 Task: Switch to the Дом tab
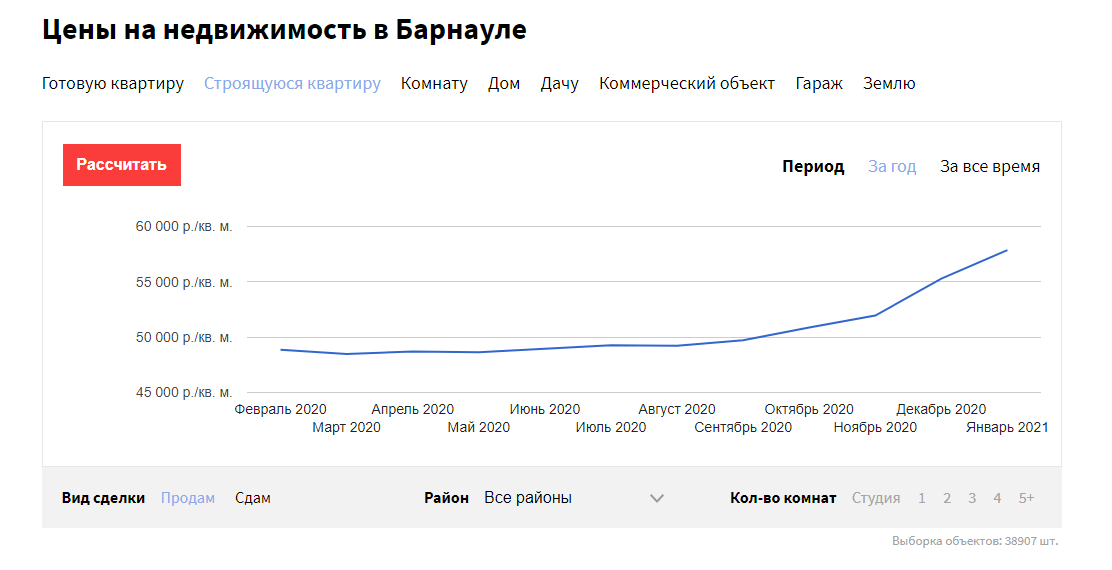(x=504, y=84)
